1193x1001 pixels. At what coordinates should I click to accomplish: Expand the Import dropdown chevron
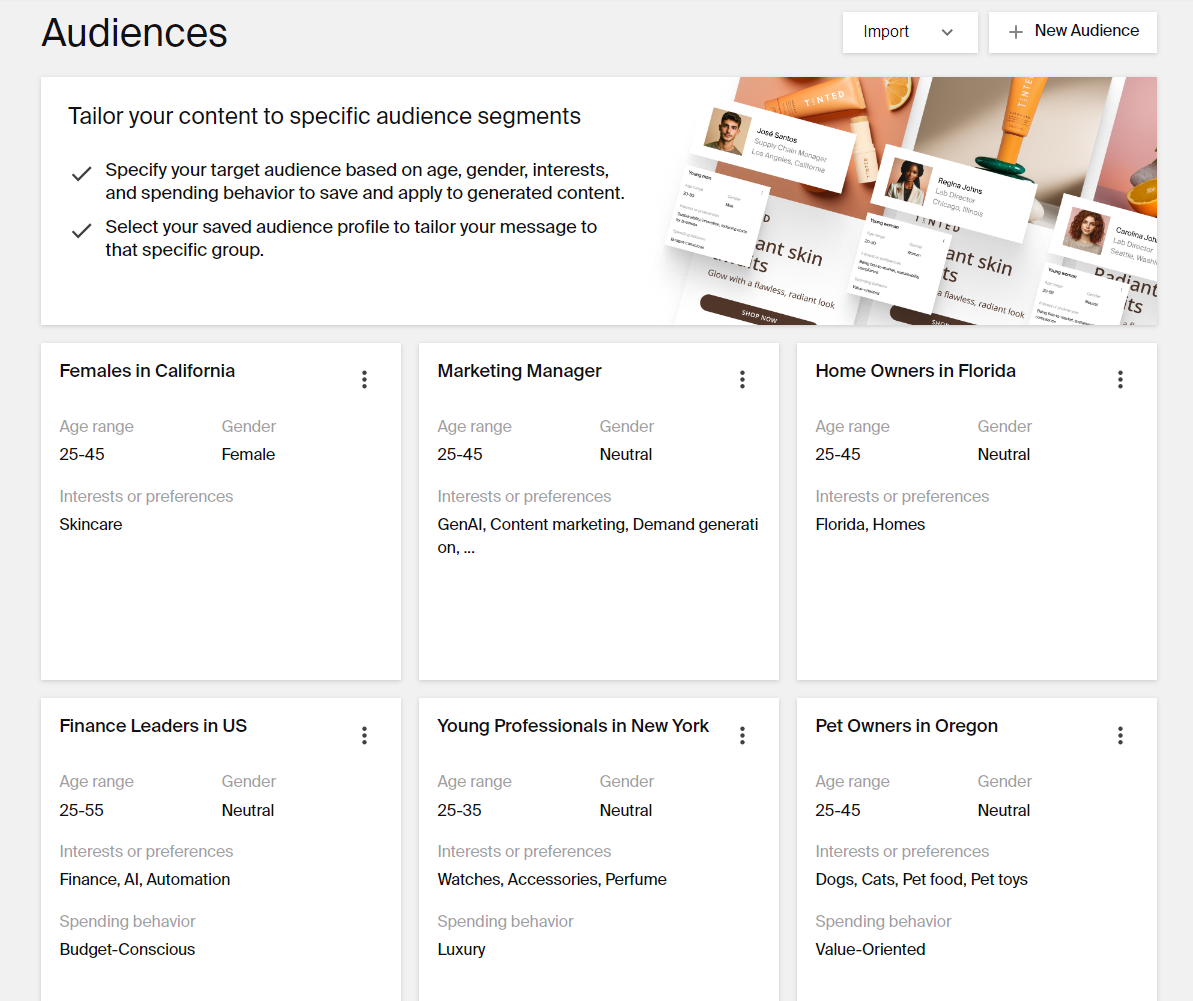[947, 32]
